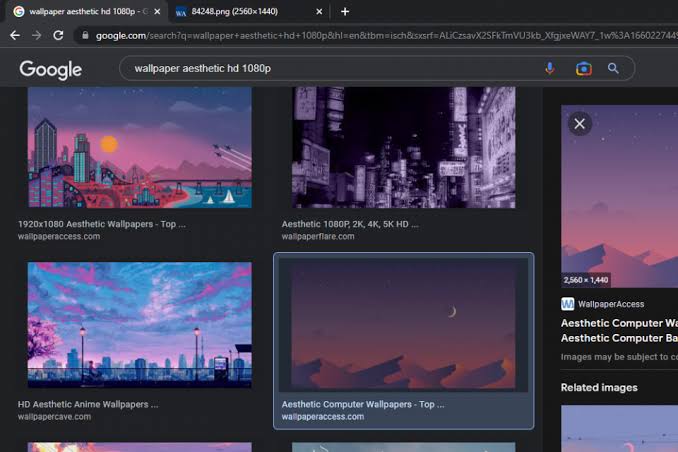Viewport: 678px width, 452px height.
Task: Open Google Lens image search icon
Action: pyautogui.click(x=583, y=68)
